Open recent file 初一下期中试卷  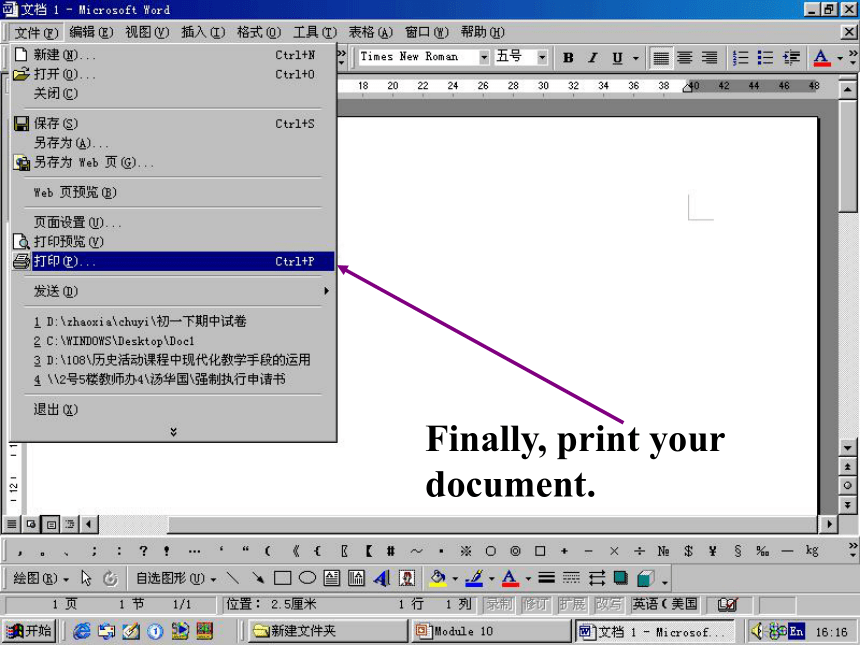173,321
